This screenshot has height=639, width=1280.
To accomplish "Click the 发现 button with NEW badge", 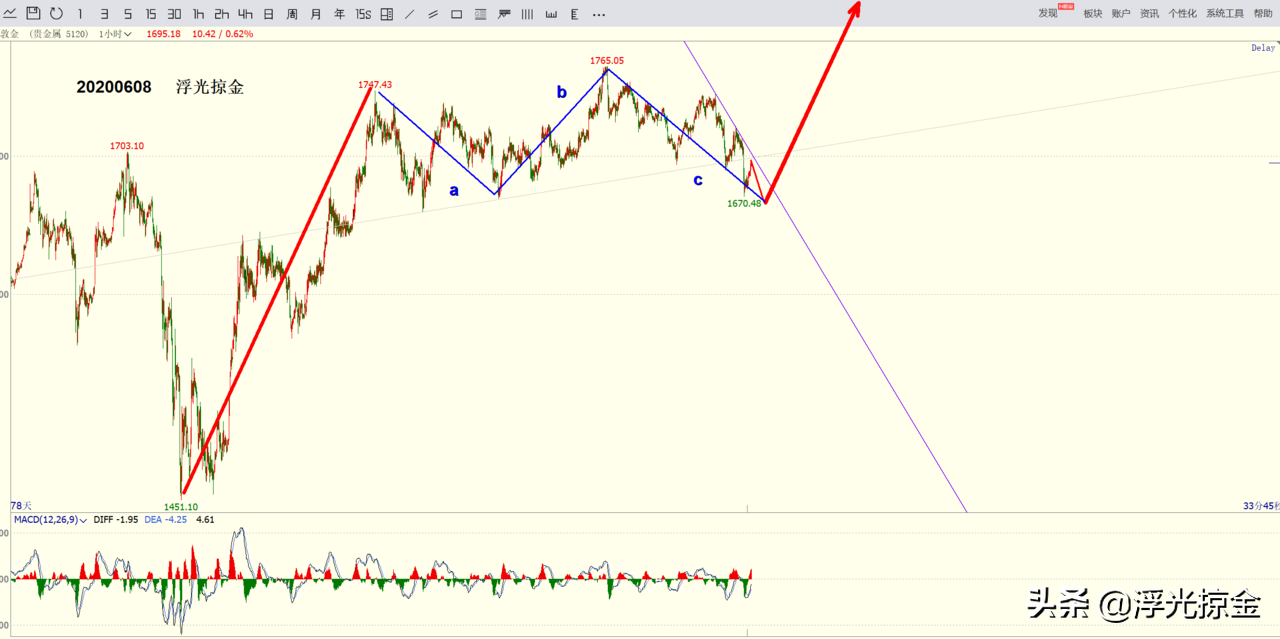I will 1049,14.
